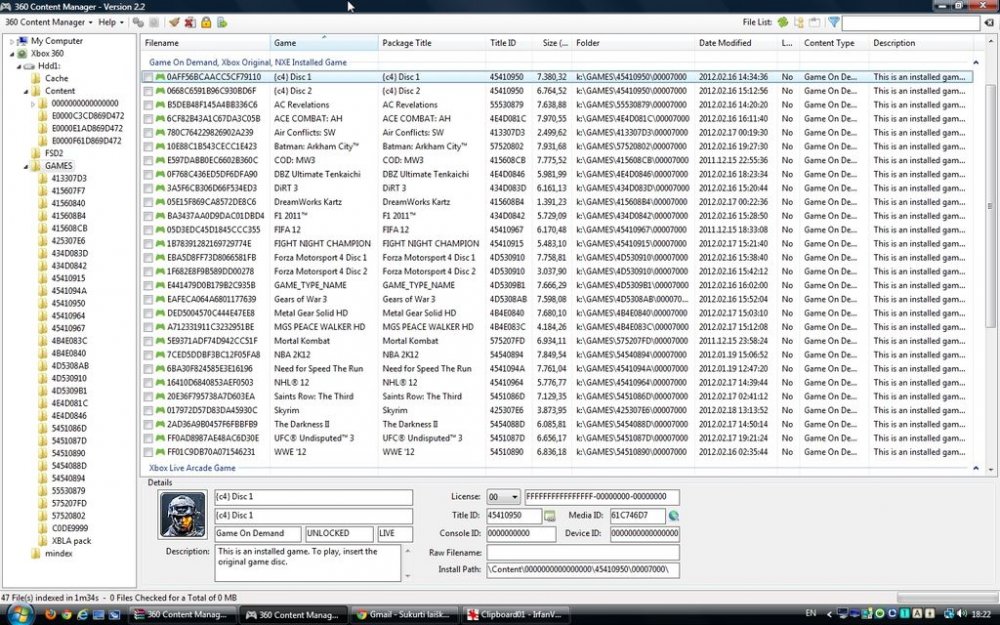The image size is (1000, 625).
Task: Tick the checkbox for the NBA 2K12 row
Action: (148, 355)
